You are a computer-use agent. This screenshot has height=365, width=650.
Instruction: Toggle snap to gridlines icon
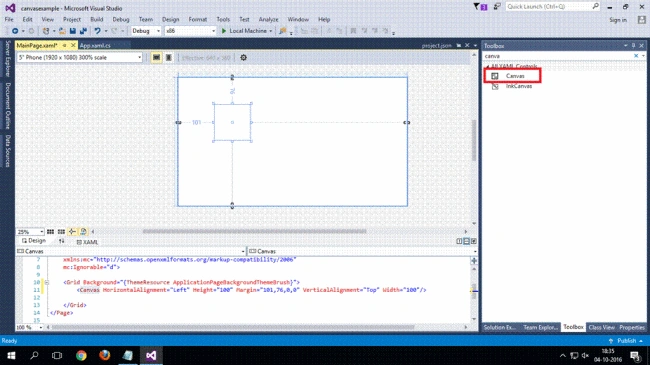pos(61,232)
